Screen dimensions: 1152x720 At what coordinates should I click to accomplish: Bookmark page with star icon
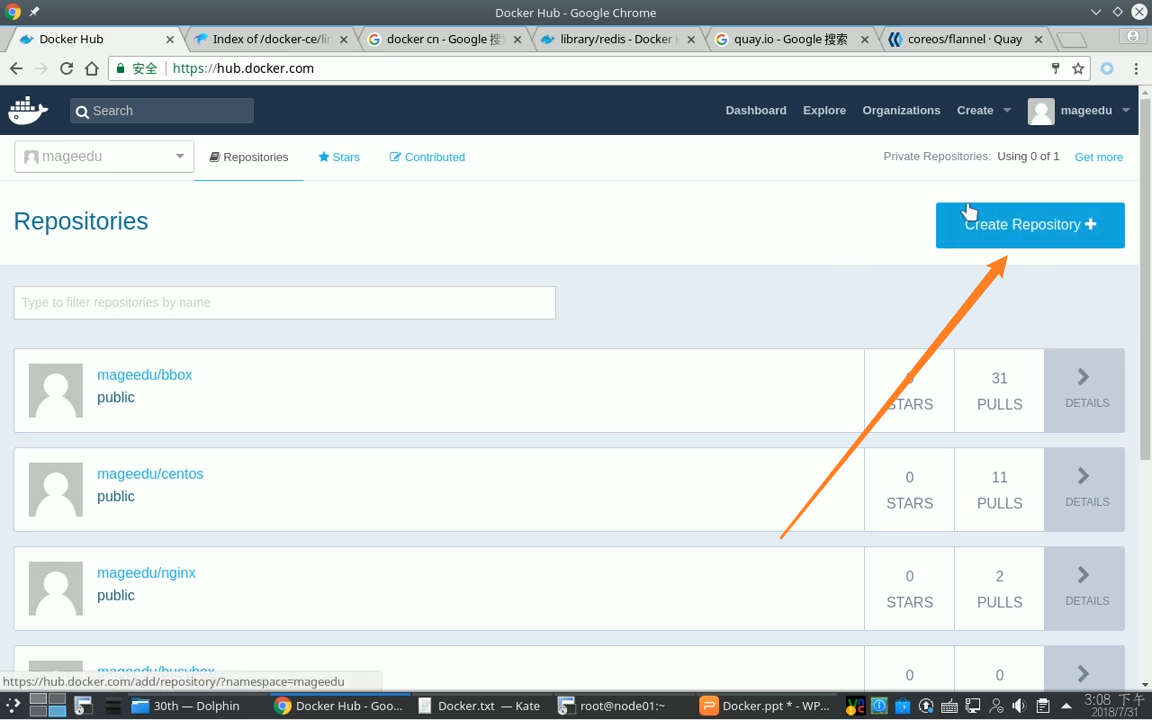coord(1078,68)
